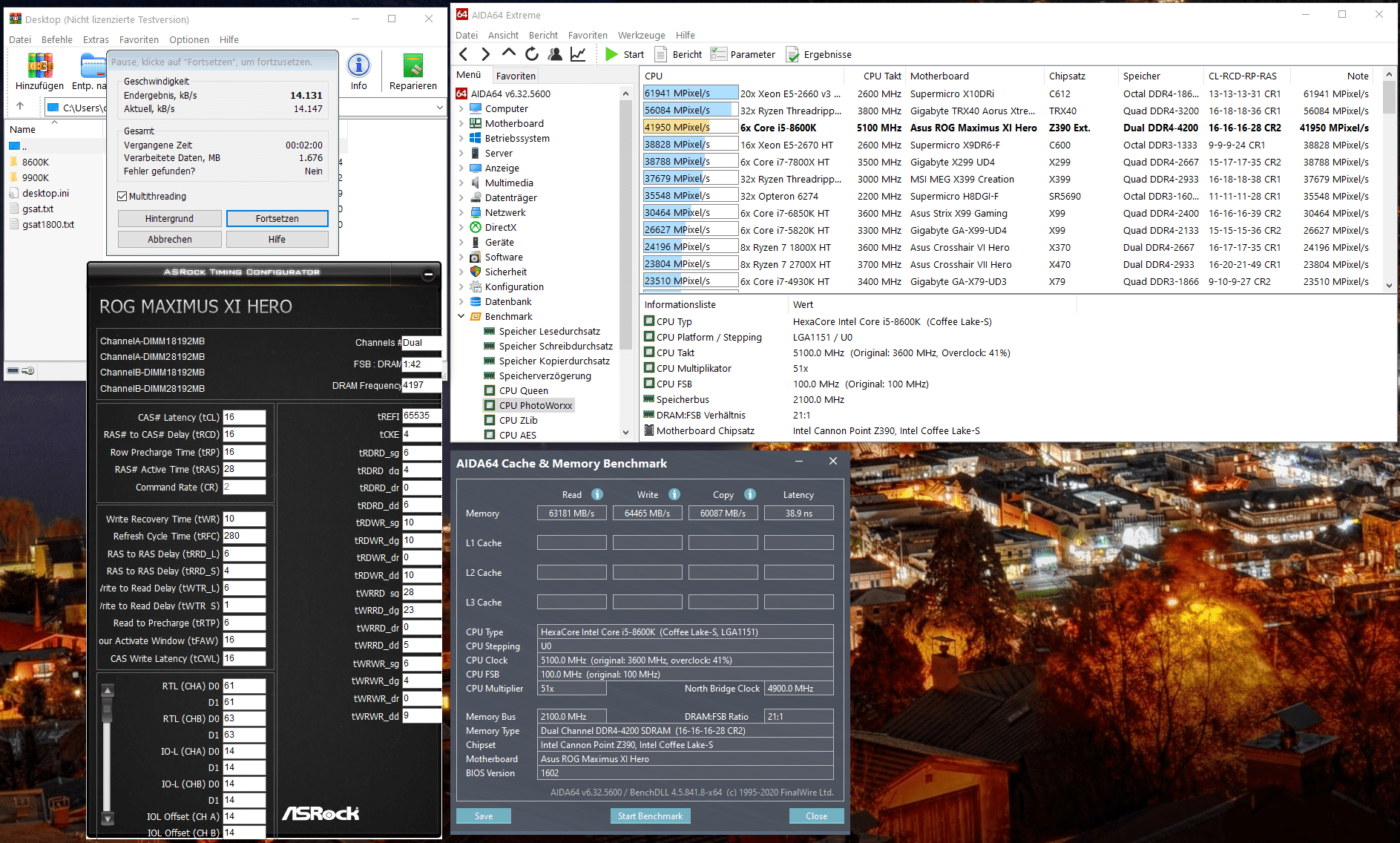Click the Refresh icon in AIDA64 toolbar
The height and width of the screenshot is (843, 1400).
(x=532, y=54)
